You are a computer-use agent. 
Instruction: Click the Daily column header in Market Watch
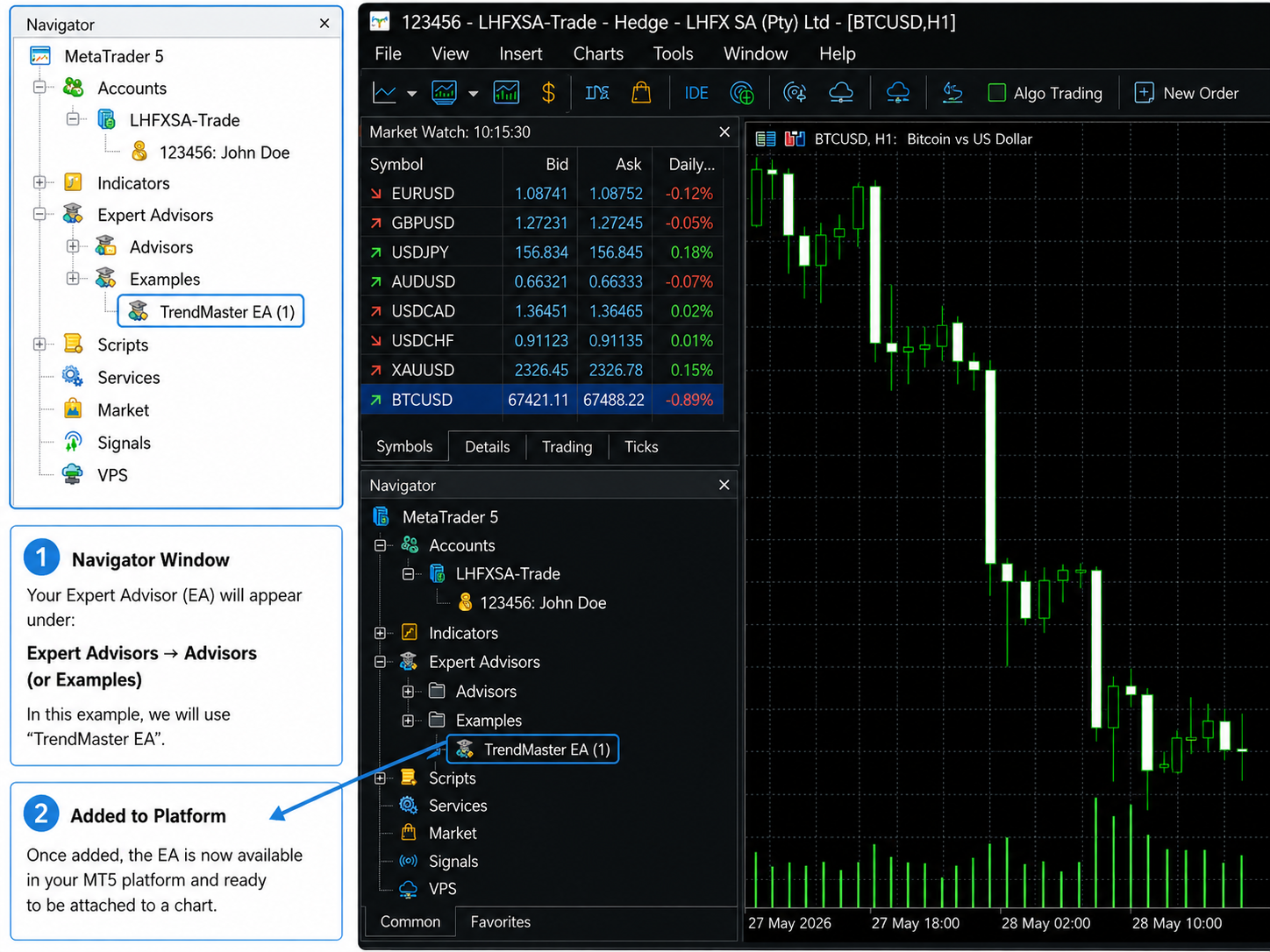coord(691,164)
